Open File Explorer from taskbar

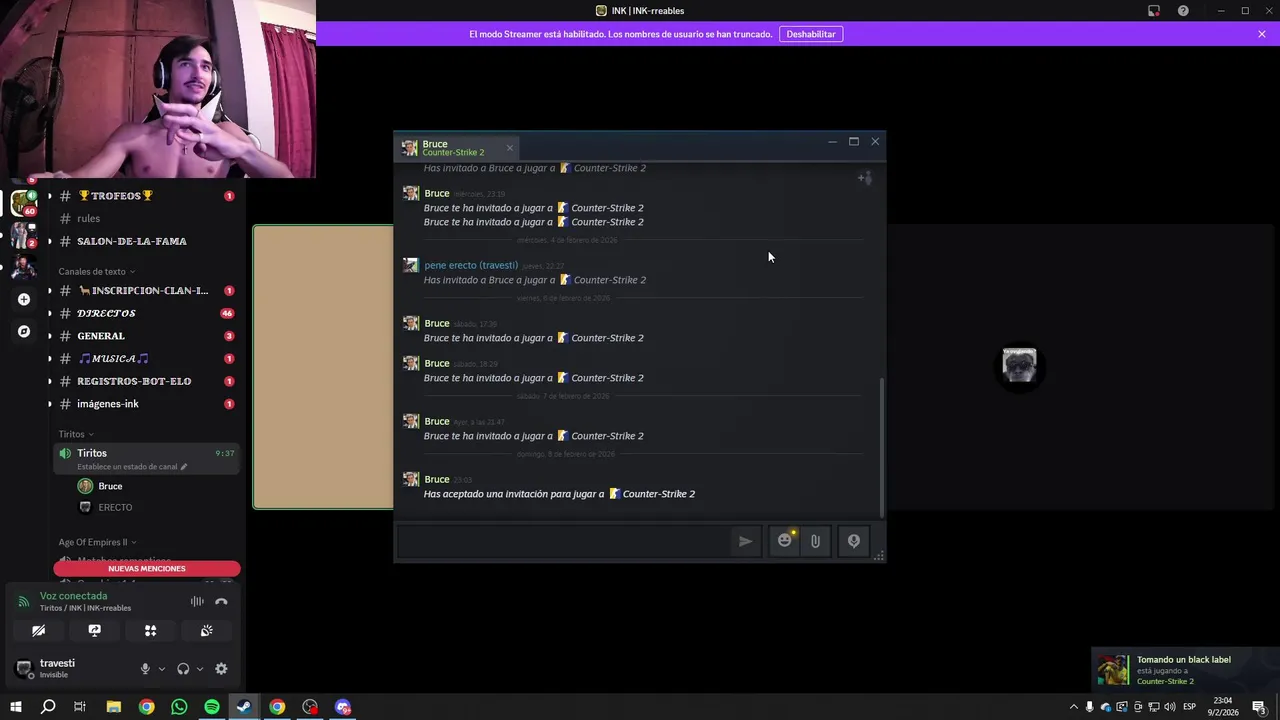[x=113, y=707]
